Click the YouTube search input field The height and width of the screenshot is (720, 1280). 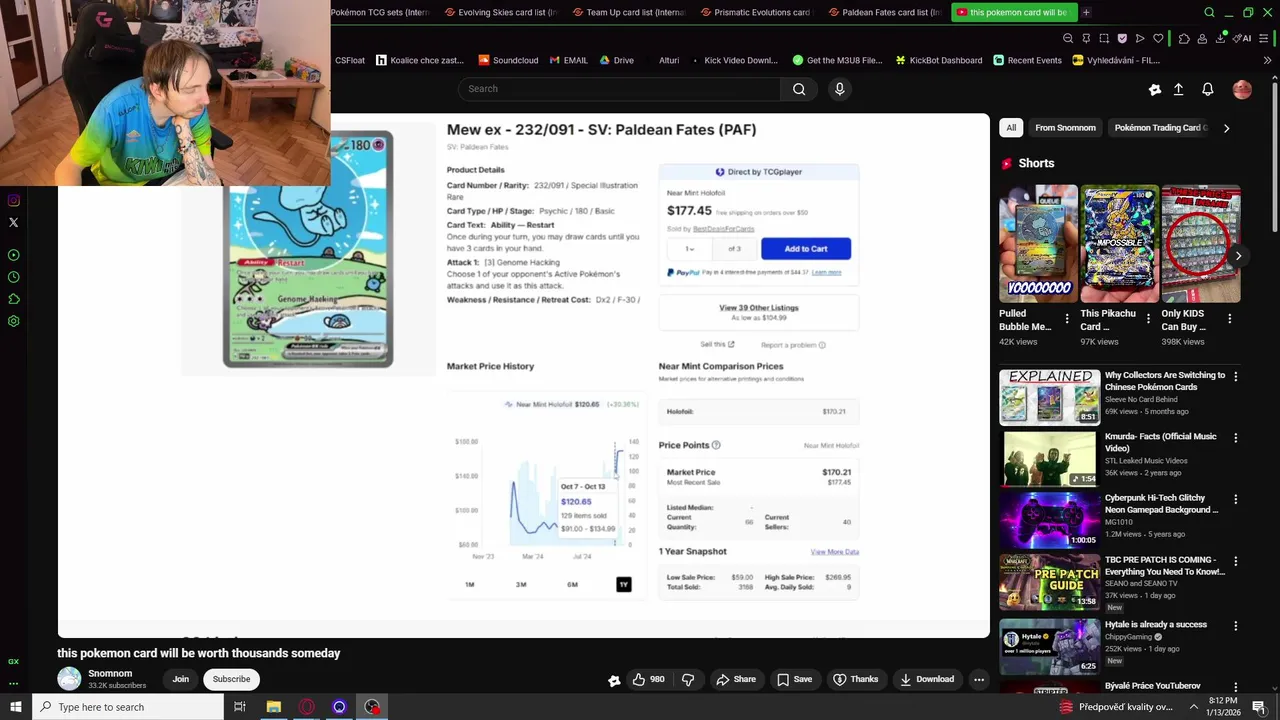pos(619,89)
